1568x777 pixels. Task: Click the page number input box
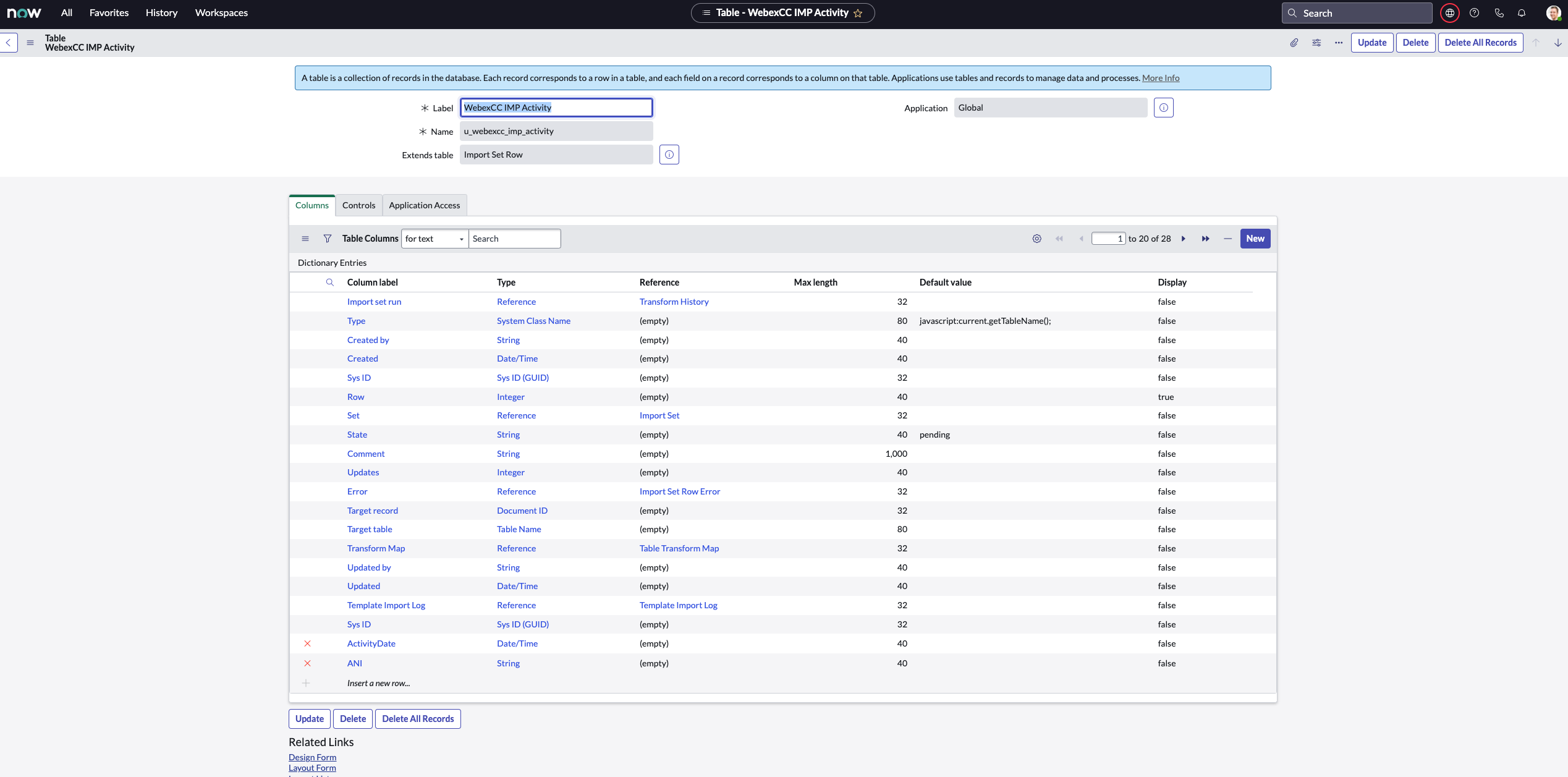(1109, 239)
